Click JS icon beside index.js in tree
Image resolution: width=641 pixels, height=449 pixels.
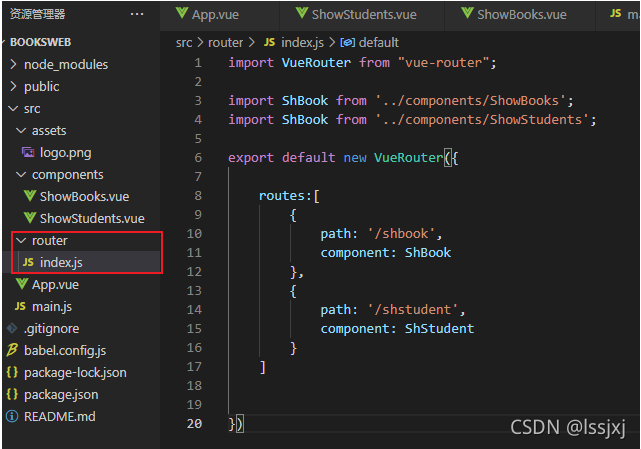point(28,262)
